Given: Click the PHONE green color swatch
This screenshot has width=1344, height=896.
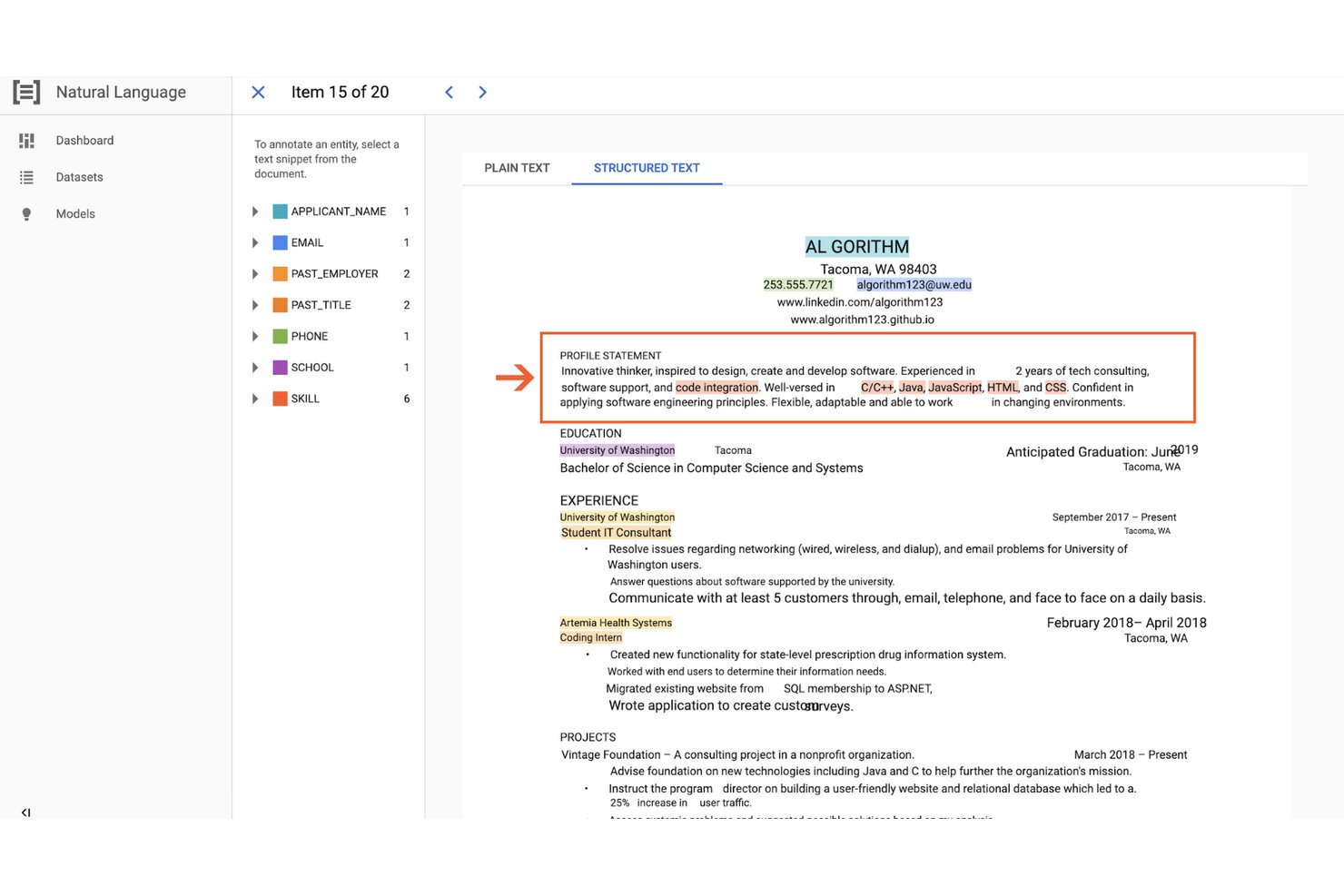Looking at the screenshot, I should pyautogui.click(x=281, y=336).
